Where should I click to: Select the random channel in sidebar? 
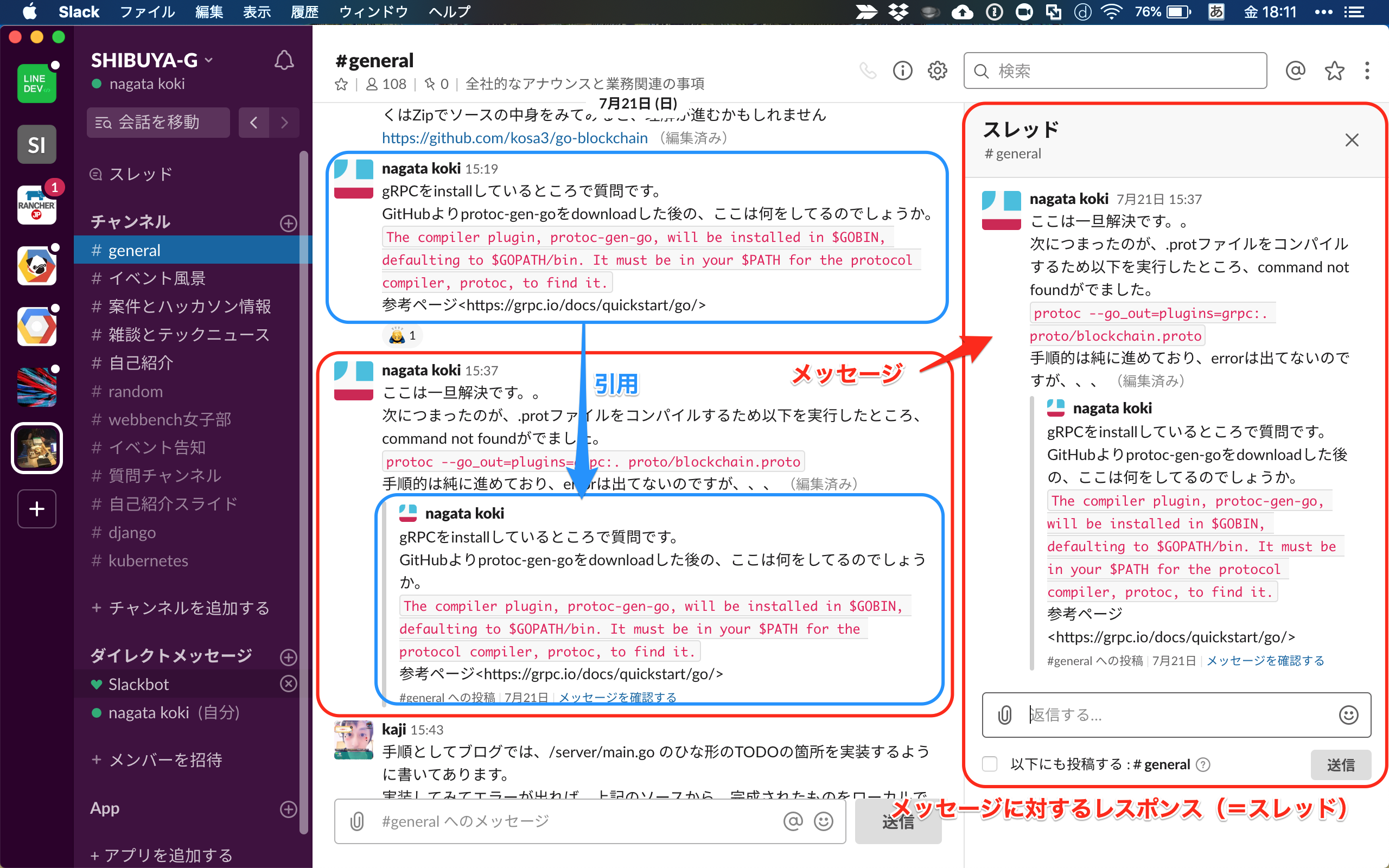click(136, 392)
